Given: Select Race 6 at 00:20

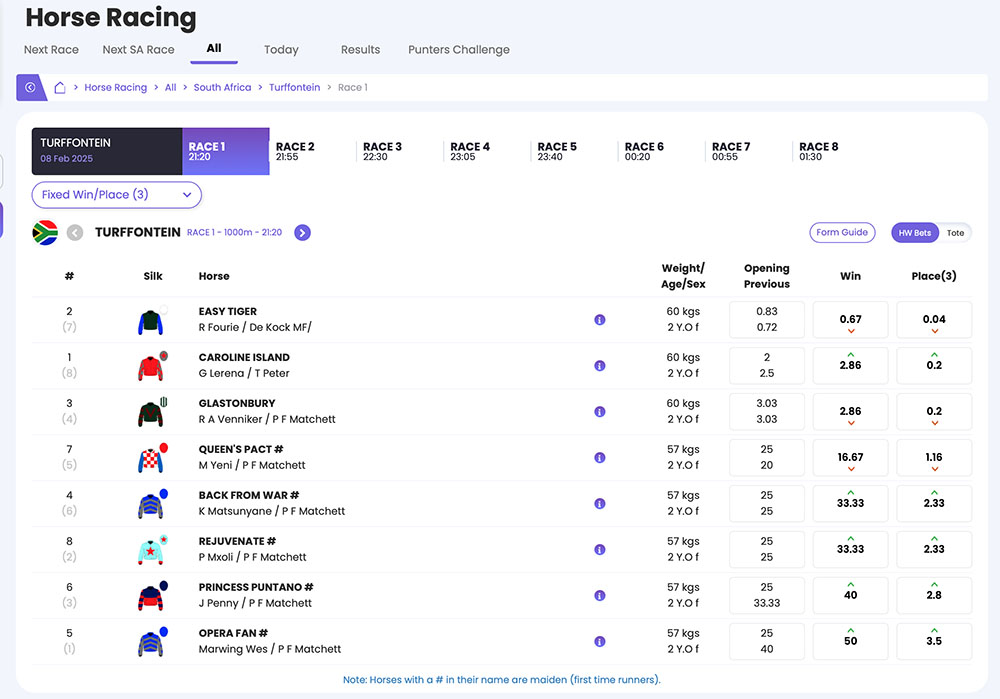Looking at the screenshot, I should point(644,151).
